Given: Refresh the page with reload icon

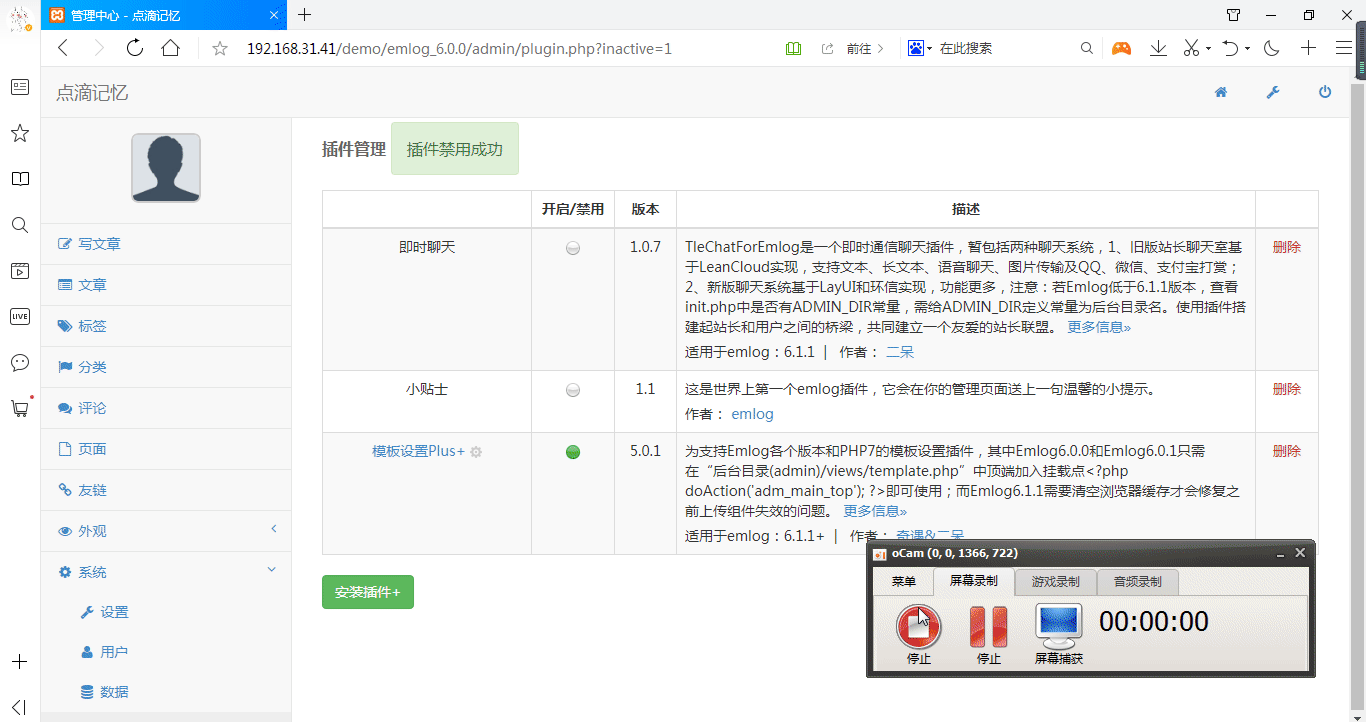Looking at the screenshot, I should [134, 48].
